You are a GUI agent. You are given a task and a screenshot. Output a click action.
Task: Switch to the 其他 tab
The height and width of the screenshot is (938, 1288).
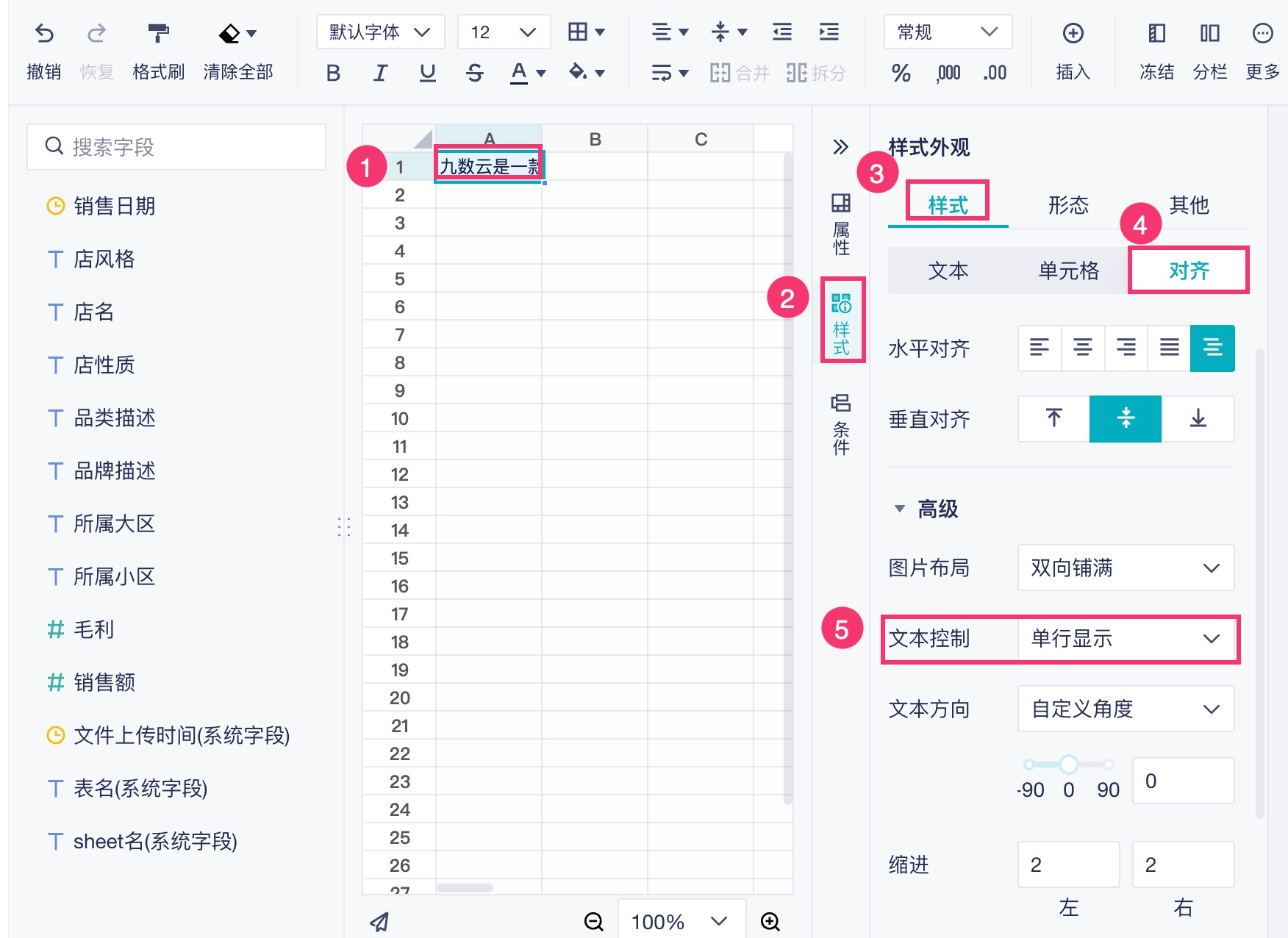pos(1189,205)
